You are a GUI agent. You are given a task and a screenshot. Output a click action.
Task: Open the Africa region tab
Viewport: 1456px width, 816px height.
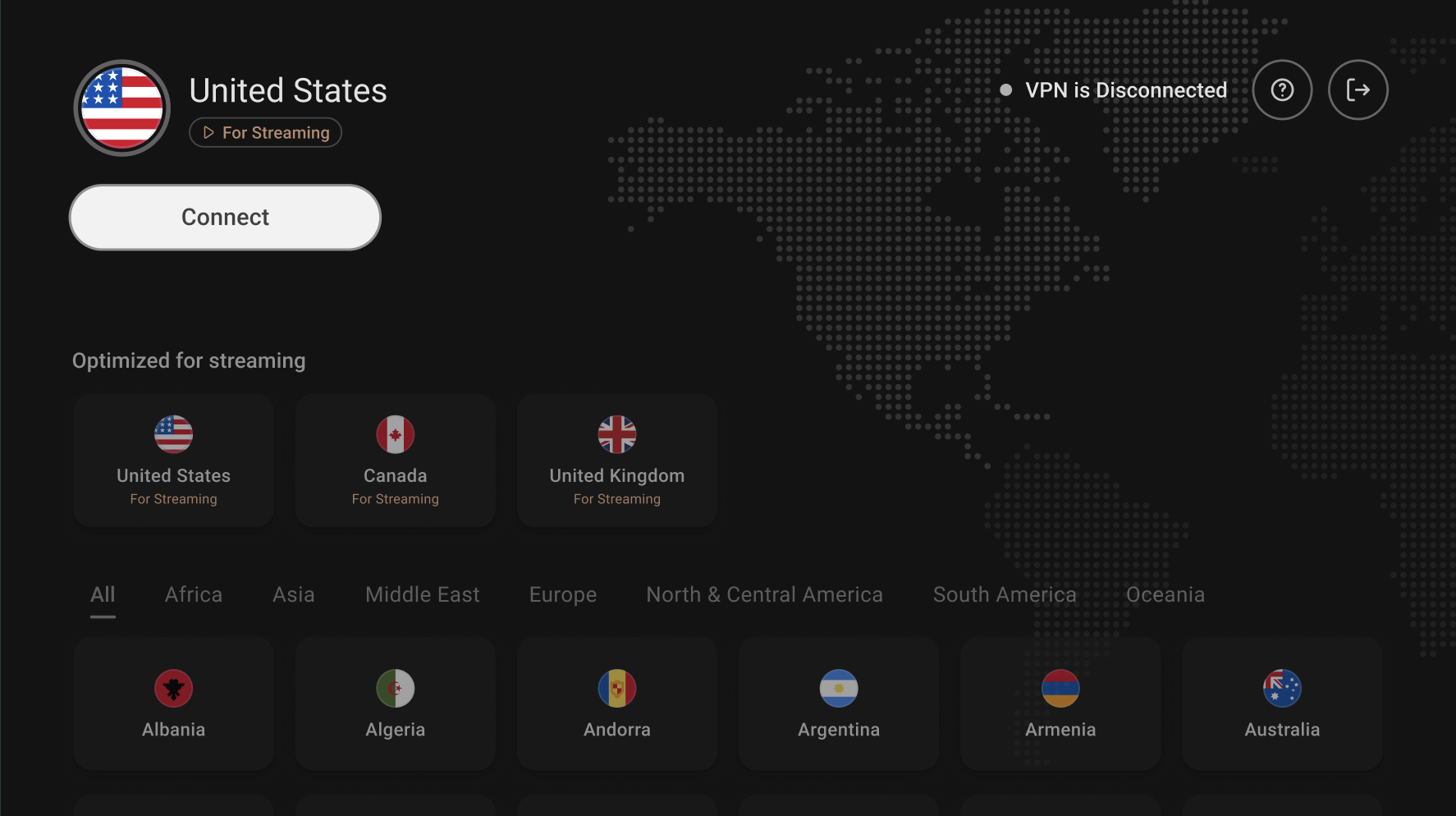tap(194, 595)
